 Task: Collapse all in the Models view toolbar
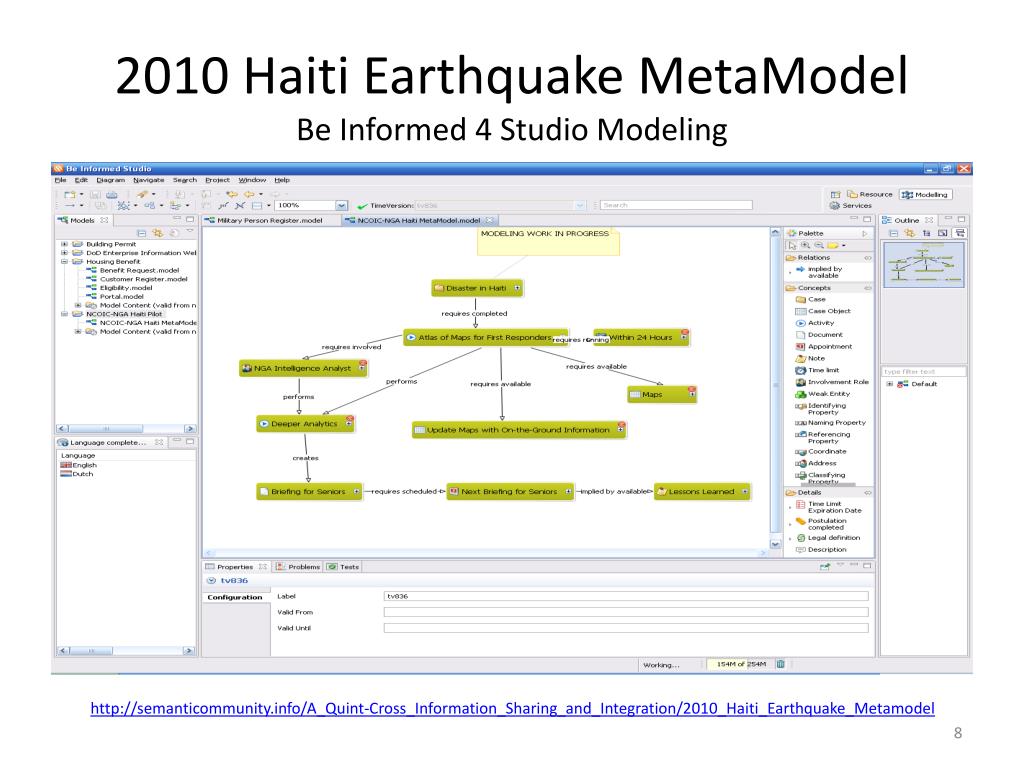click(141, 232)
